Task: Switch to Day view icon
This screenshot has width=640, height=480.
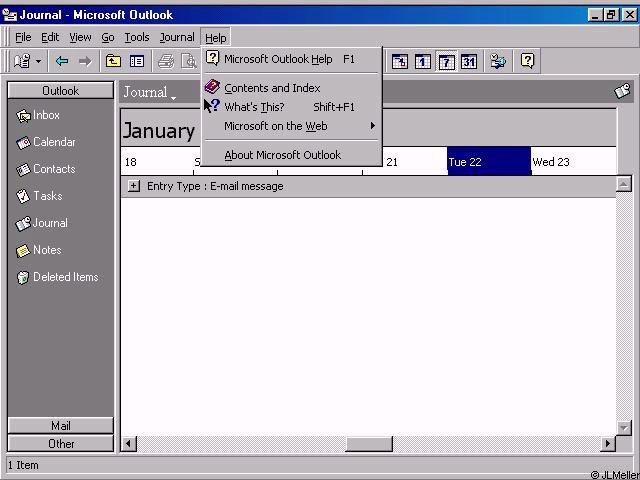Action: (422, 62)
